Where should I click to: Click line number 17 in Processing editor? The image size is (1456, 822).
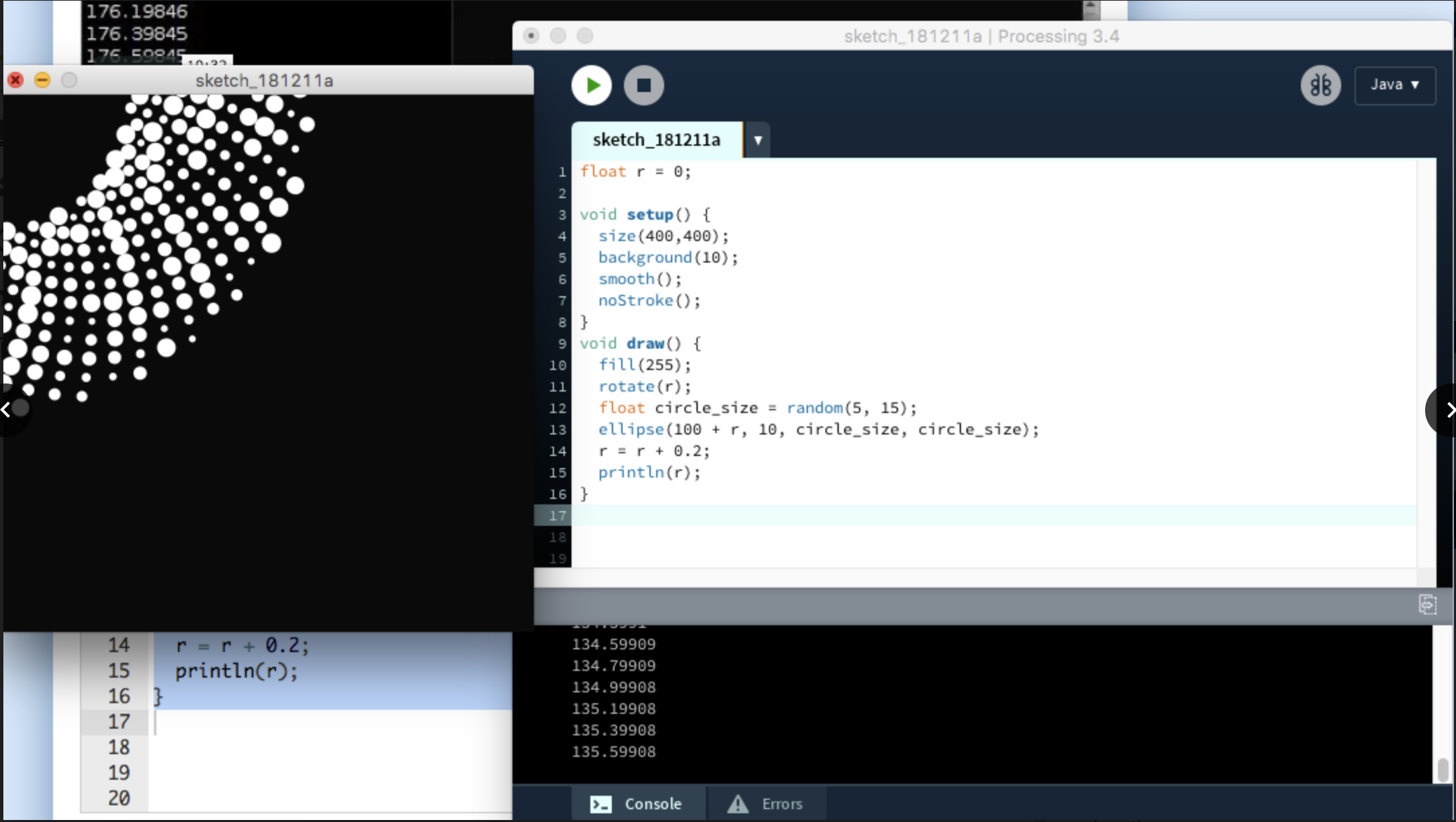[557, 516]
